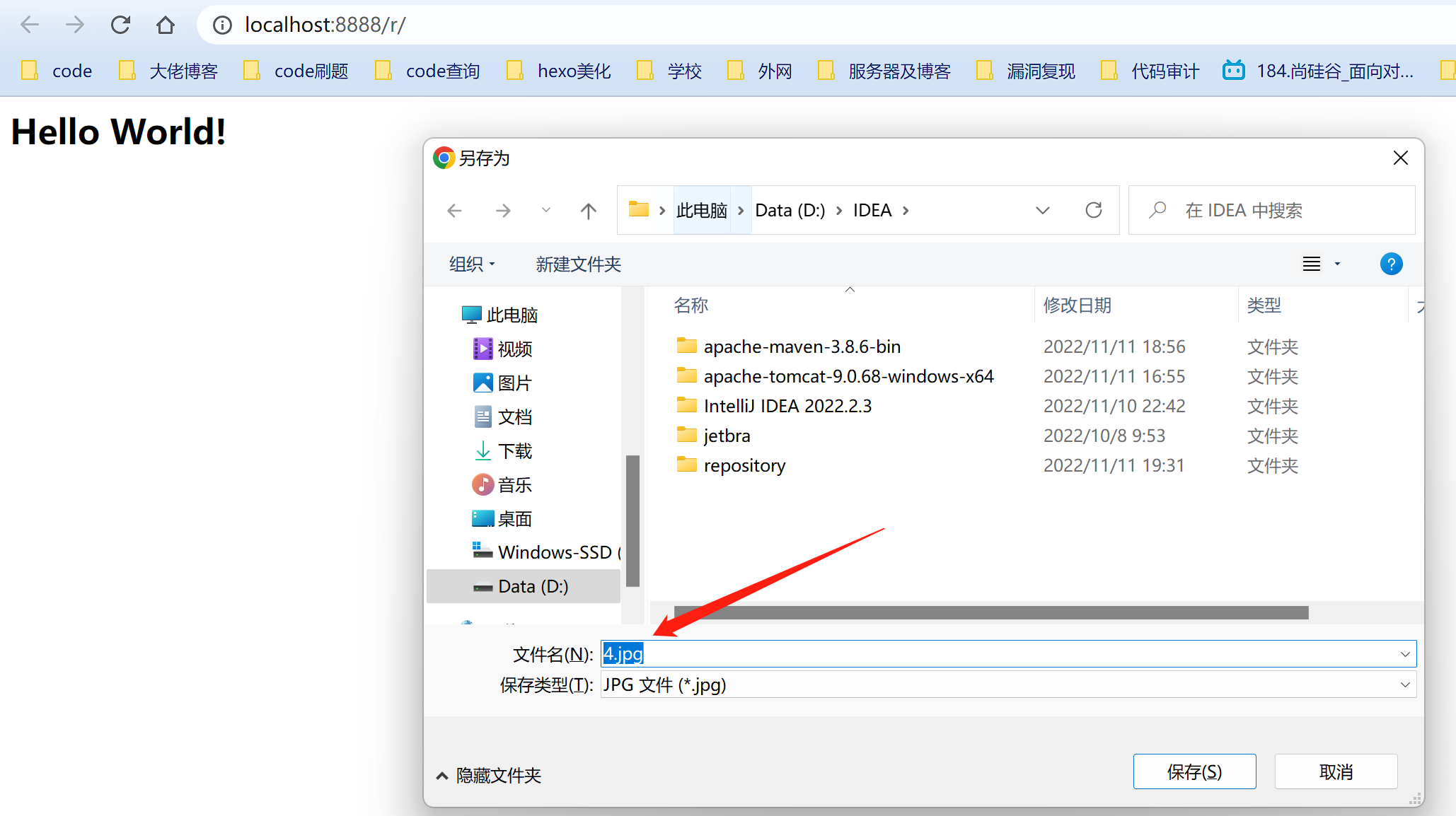Select 视频 in the navigation tree
This screenshot has height=816, width=1456.
(x=503, y=349)
